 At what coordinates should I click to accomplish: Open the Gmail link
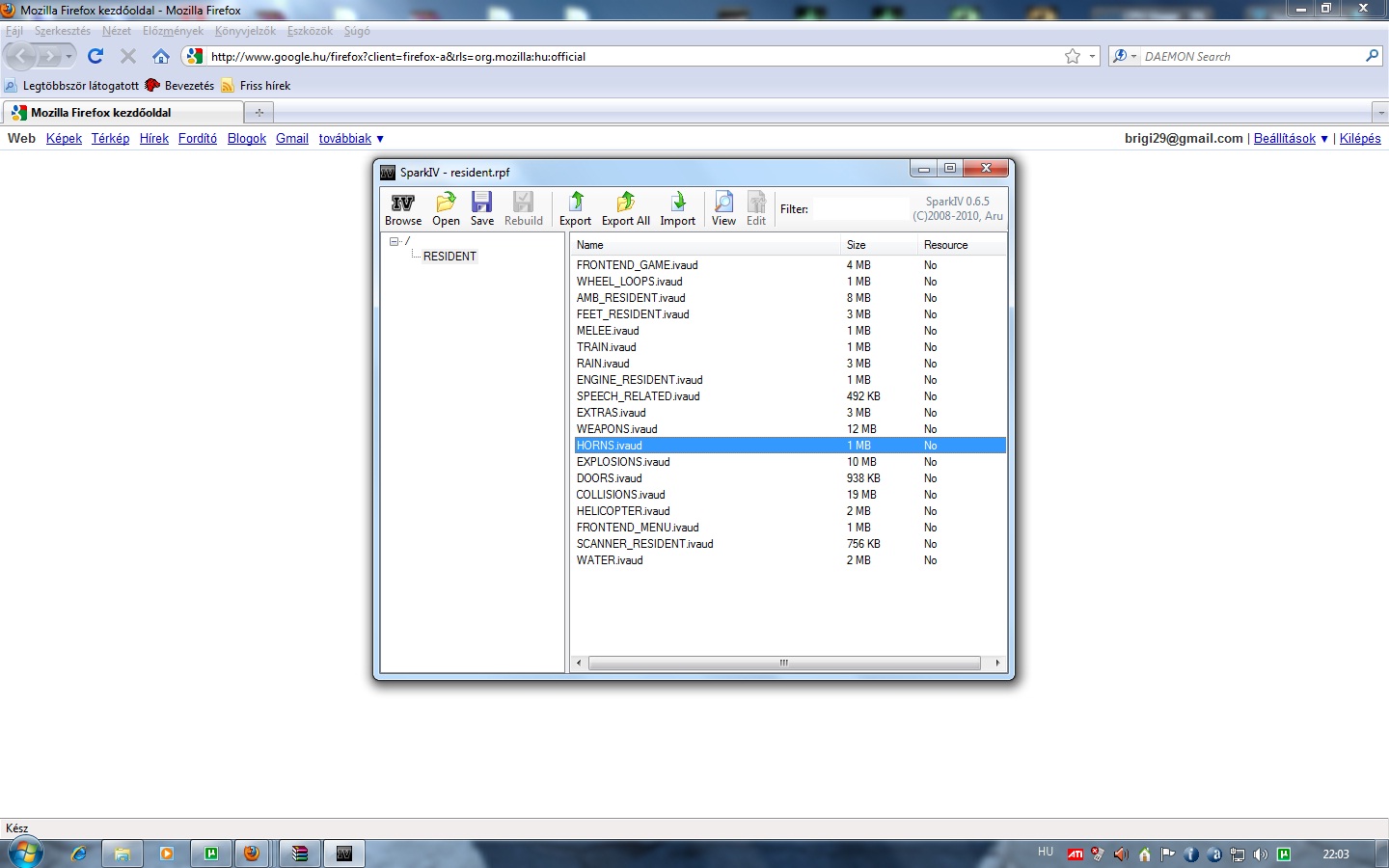click(292, 139)
